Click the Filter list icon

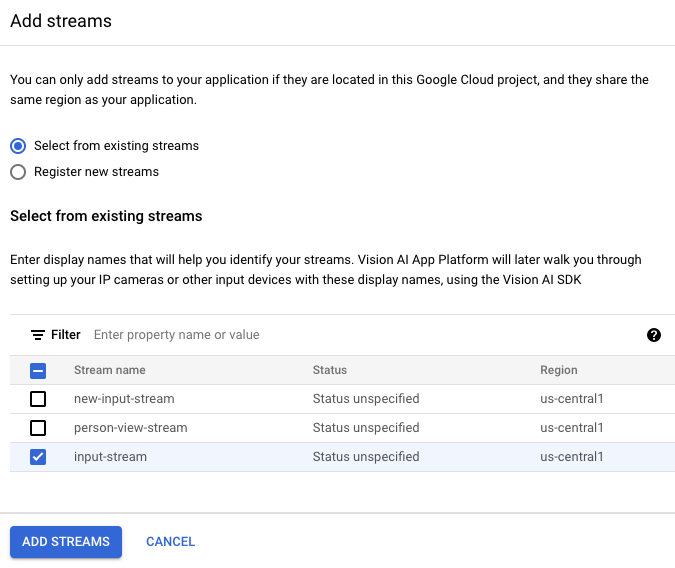pos(38,335)
